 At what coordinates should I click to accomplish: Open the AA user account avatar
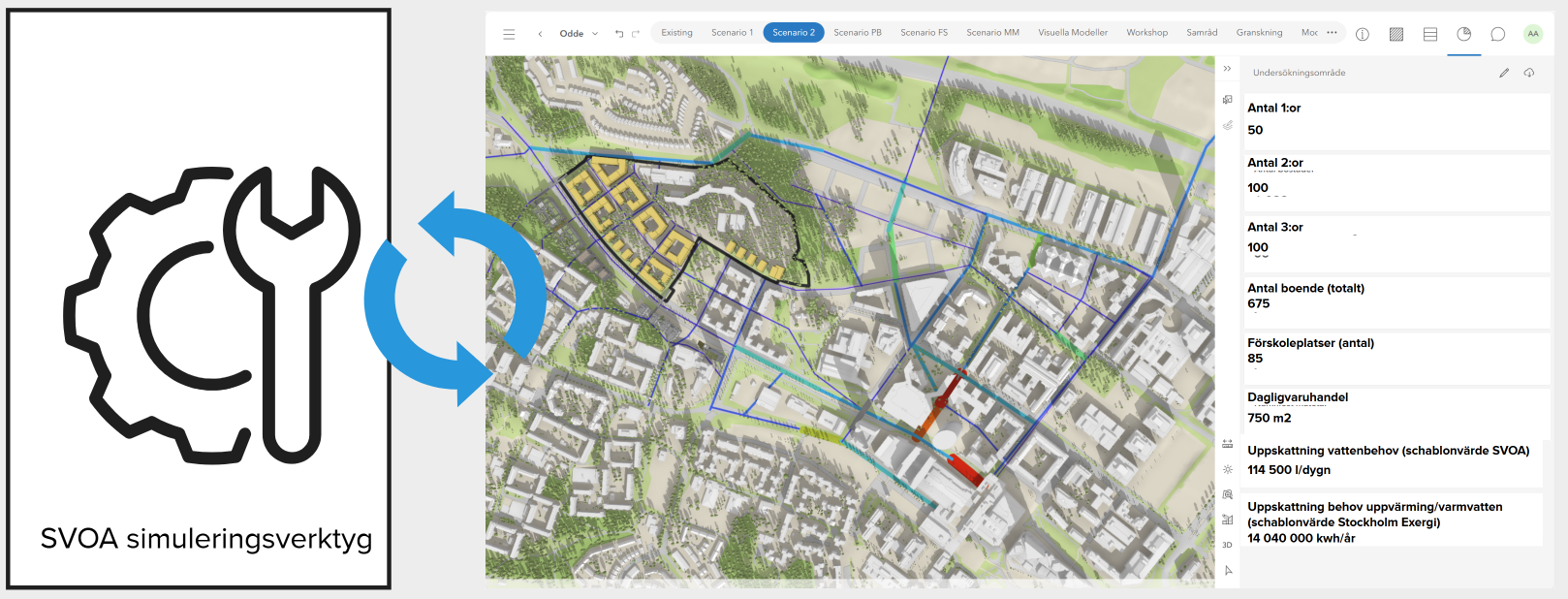click(x=1533, y=34)
